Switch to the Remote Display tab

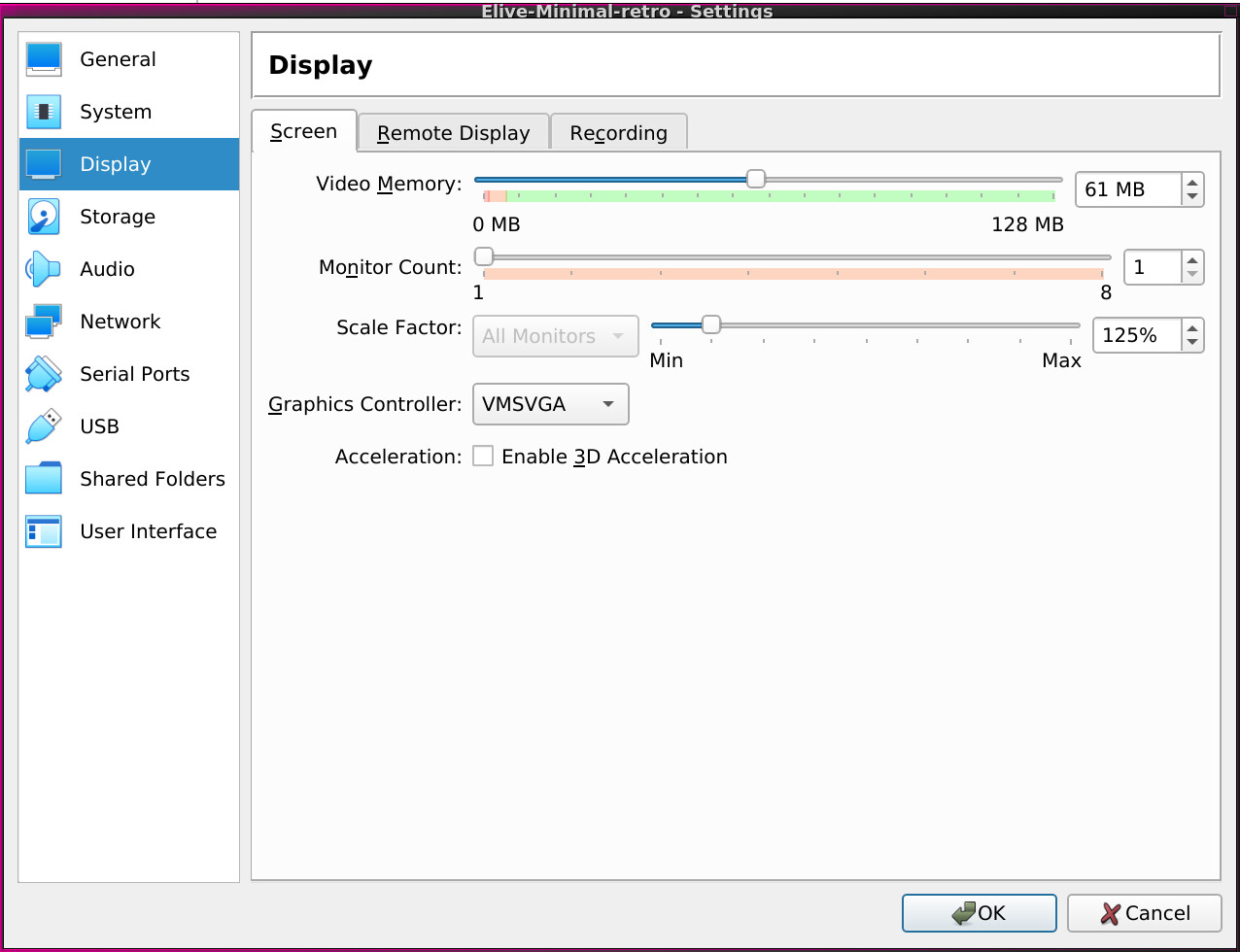point(454,133)
